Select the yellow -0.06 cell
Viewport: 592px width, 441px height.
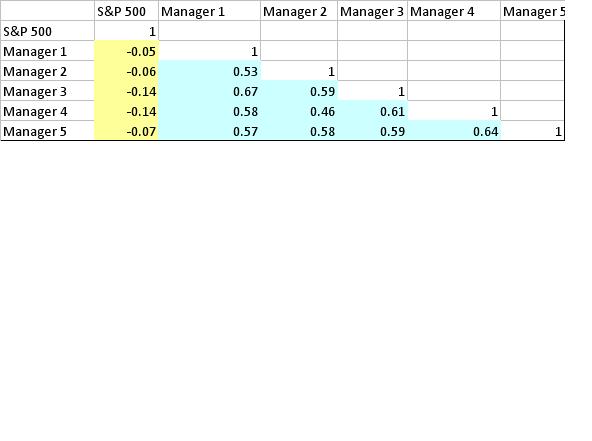(126, 71)
